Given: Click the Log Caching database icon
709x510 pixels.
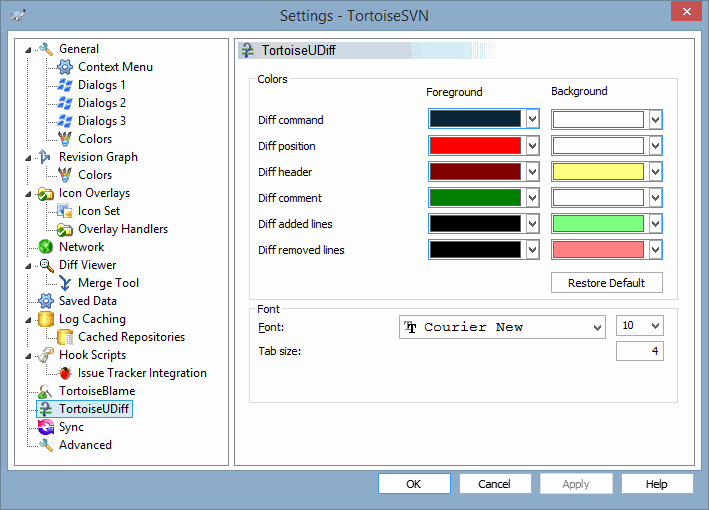Looking at the screenshot, I should [x=46, y=319].
